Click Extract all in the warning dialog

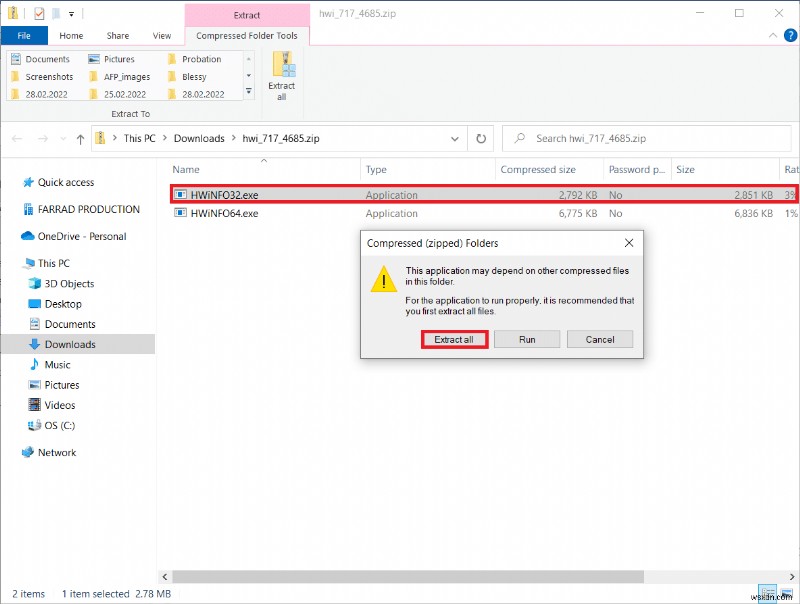point(453,339)
